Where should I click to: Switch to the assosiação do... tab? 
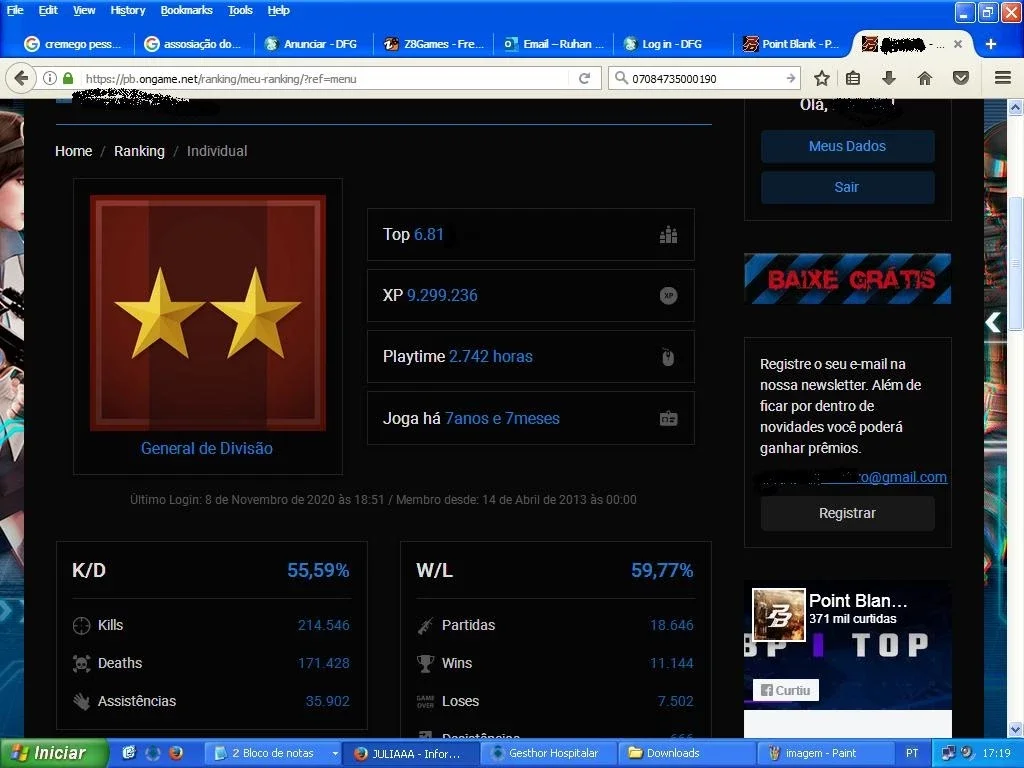(194, 44)
